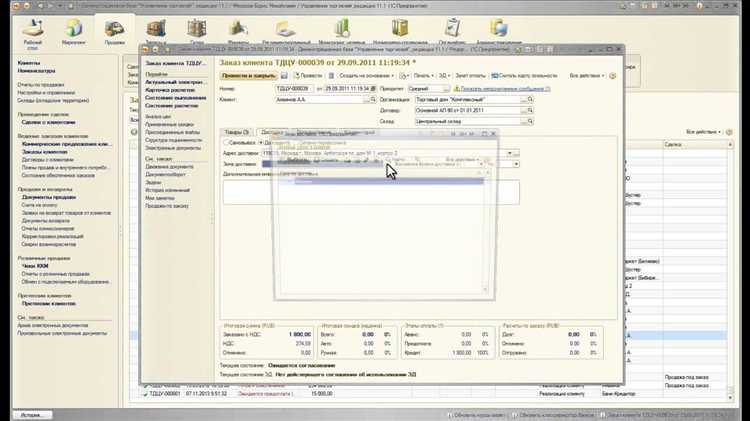
Task: Click the help icon in order toolbar
Action: click(x=613, y=76)
